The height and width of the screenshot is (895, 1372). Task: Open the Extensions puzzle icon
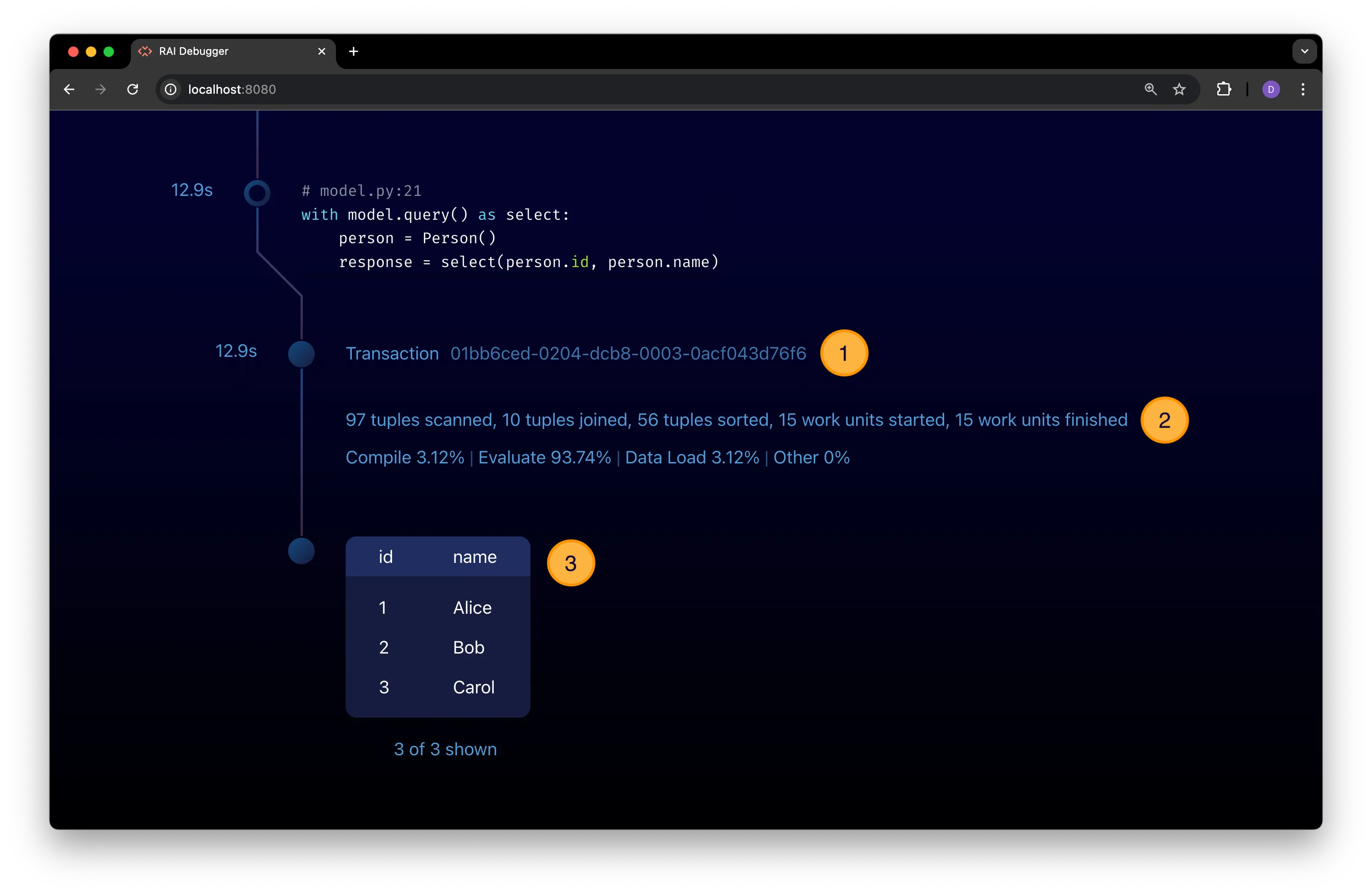point(1223,89)
